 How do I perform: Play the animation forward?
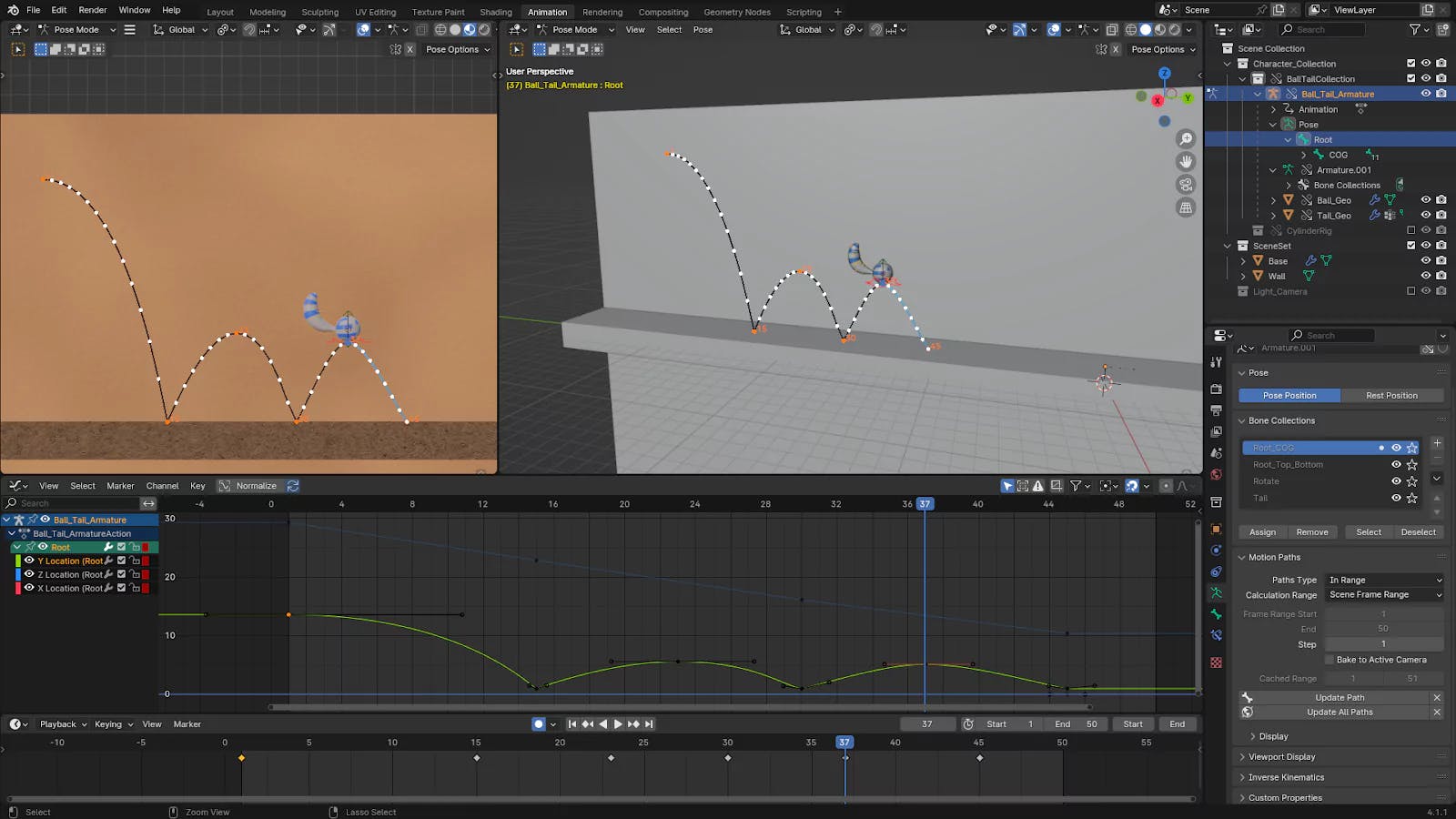618,724
